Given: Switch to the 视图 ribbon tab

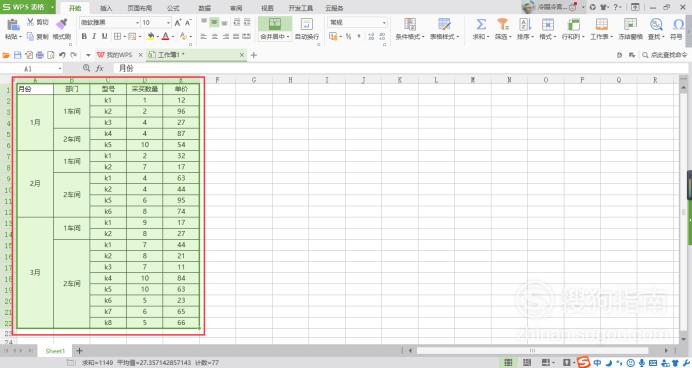Looking at the screenshot, I should pos(267,8).
